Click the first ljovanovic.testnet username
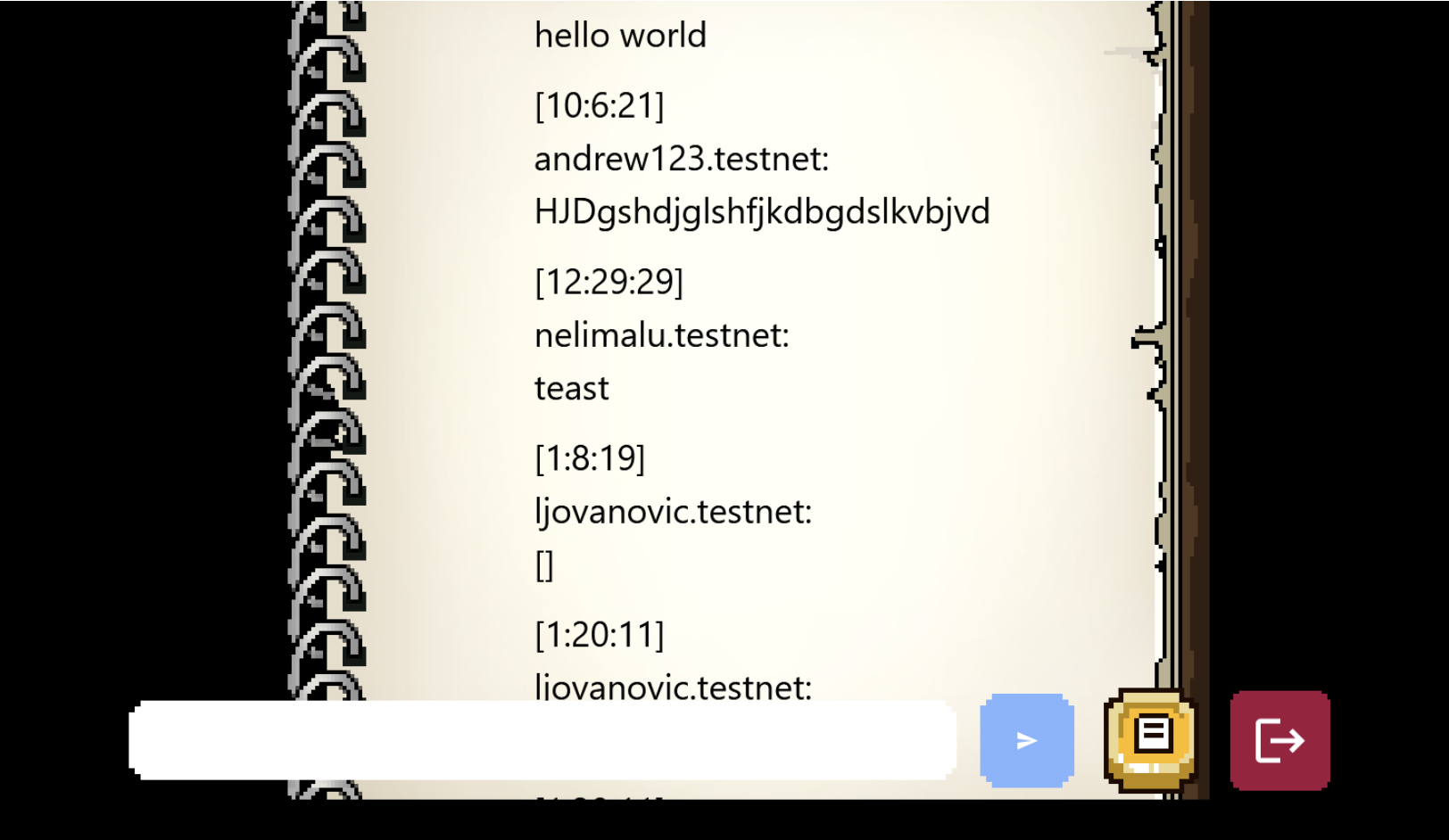The height and width of the screenshot is (840, 1449). (x=674, y=512)
